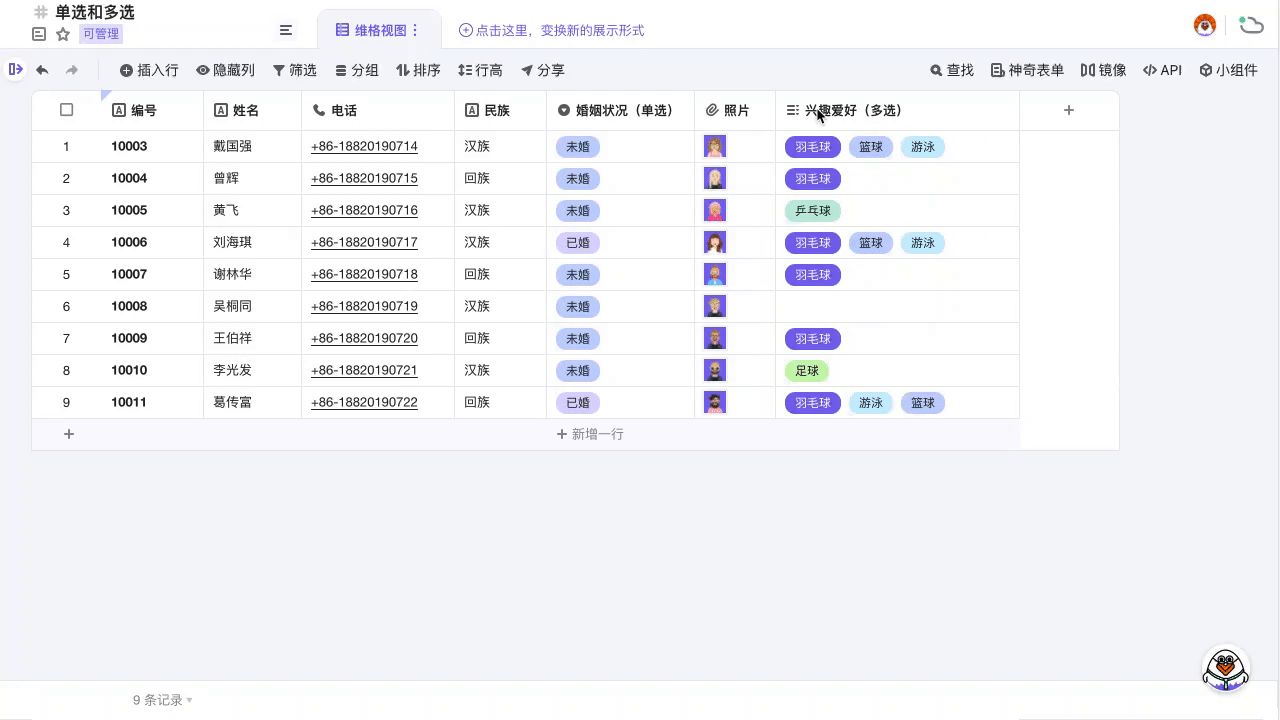Click 新增一行 to add a record
This screenshot has width=1280, height=720.
click(x=590, y=434)
